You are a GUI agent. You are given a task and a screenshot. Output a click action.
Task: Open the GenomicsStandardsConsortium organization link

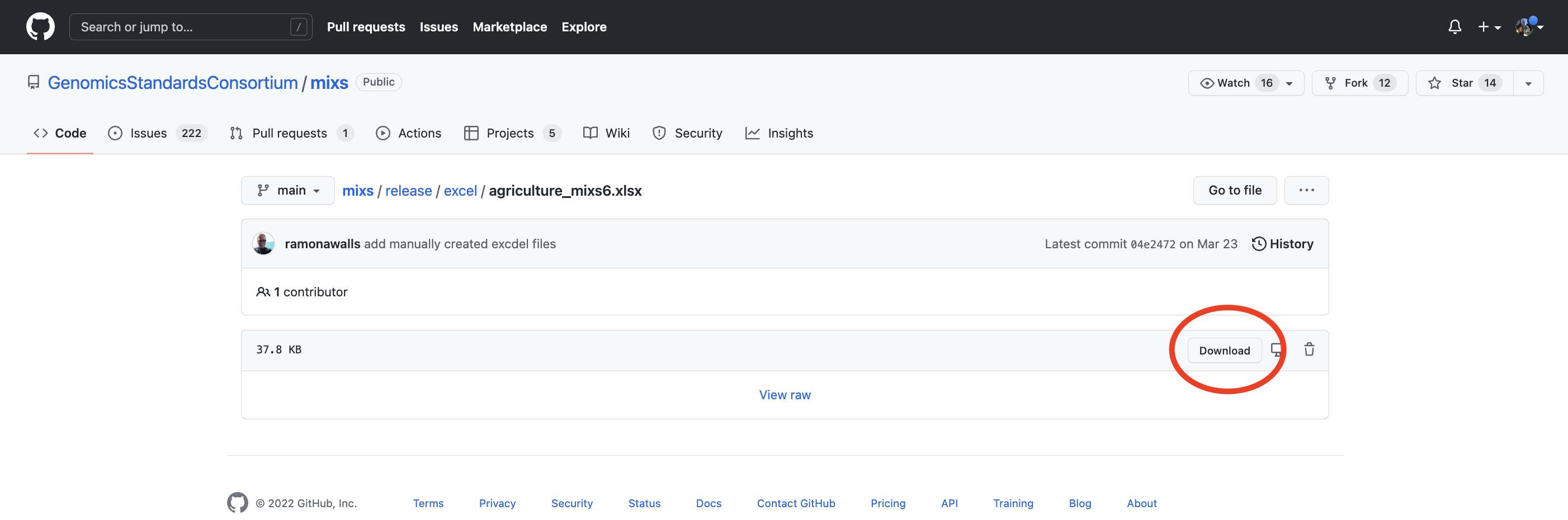(x=173, y=82)
